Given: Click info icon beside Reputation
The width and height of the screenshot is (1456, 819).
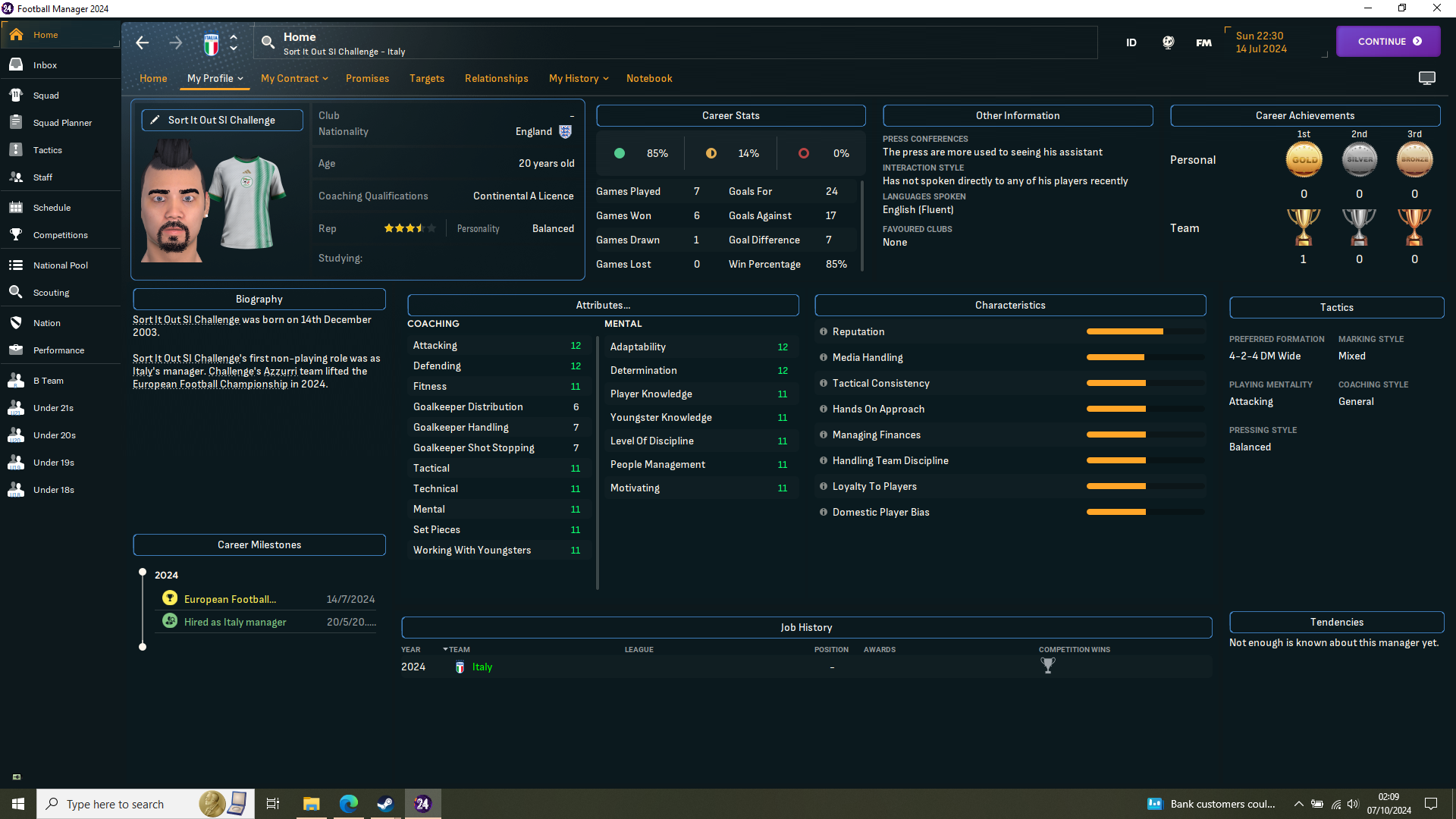Looking at the screenshot, I should coord(824,332).
